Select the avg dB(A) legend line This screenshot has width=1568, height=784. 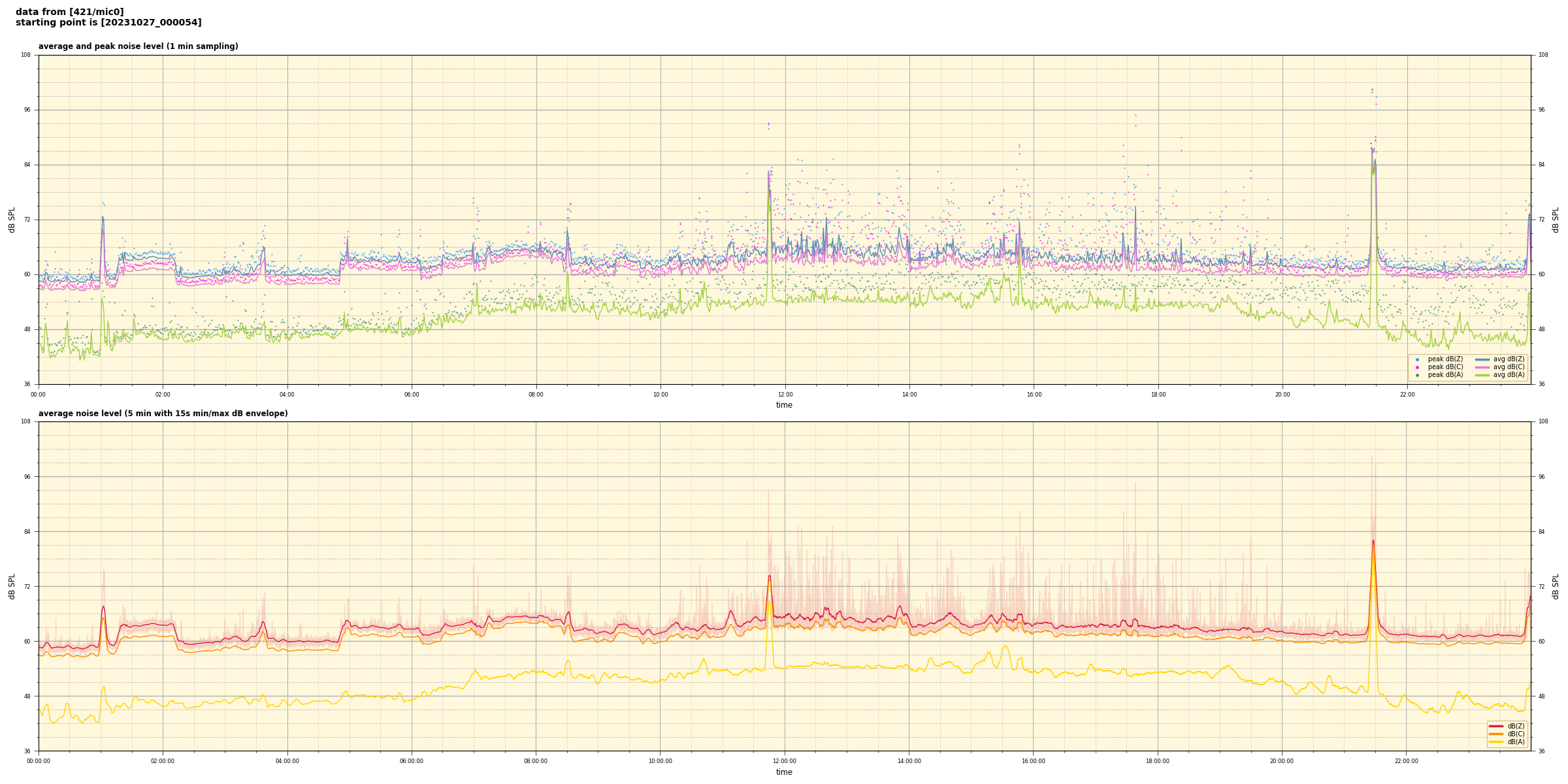coord(1482,375)
